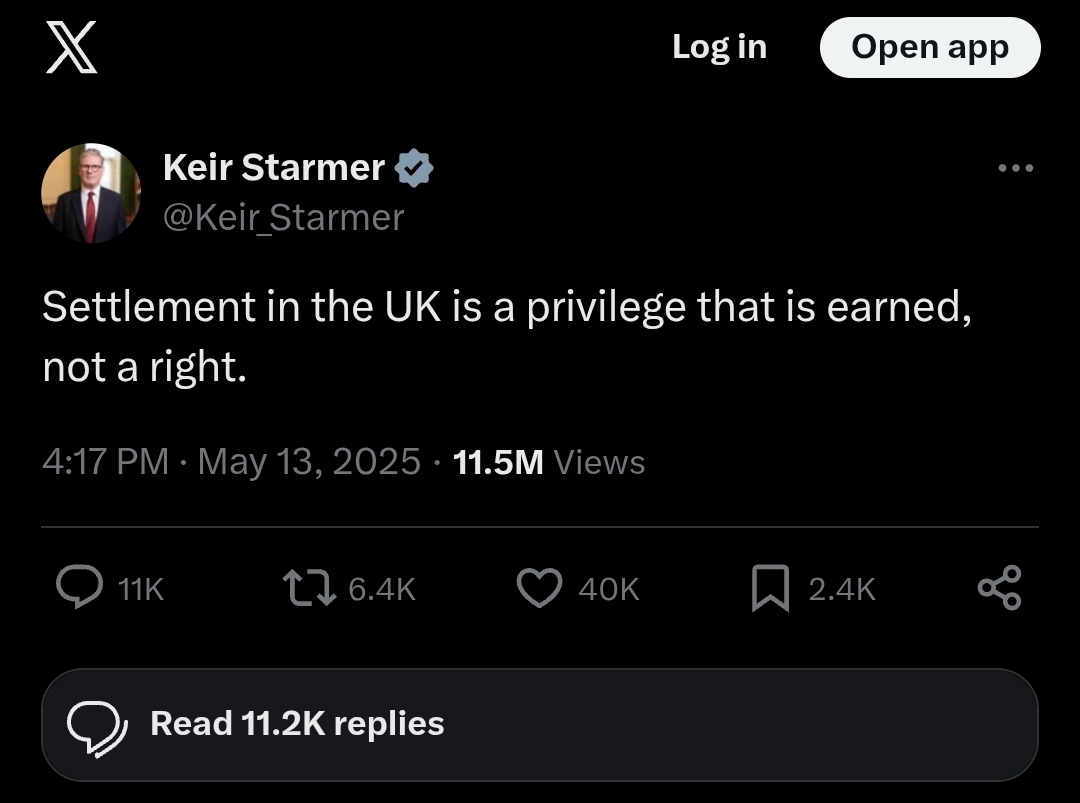Click the tweet text about UK settlement
The image size is (1080, 803).
click(506, 337)
